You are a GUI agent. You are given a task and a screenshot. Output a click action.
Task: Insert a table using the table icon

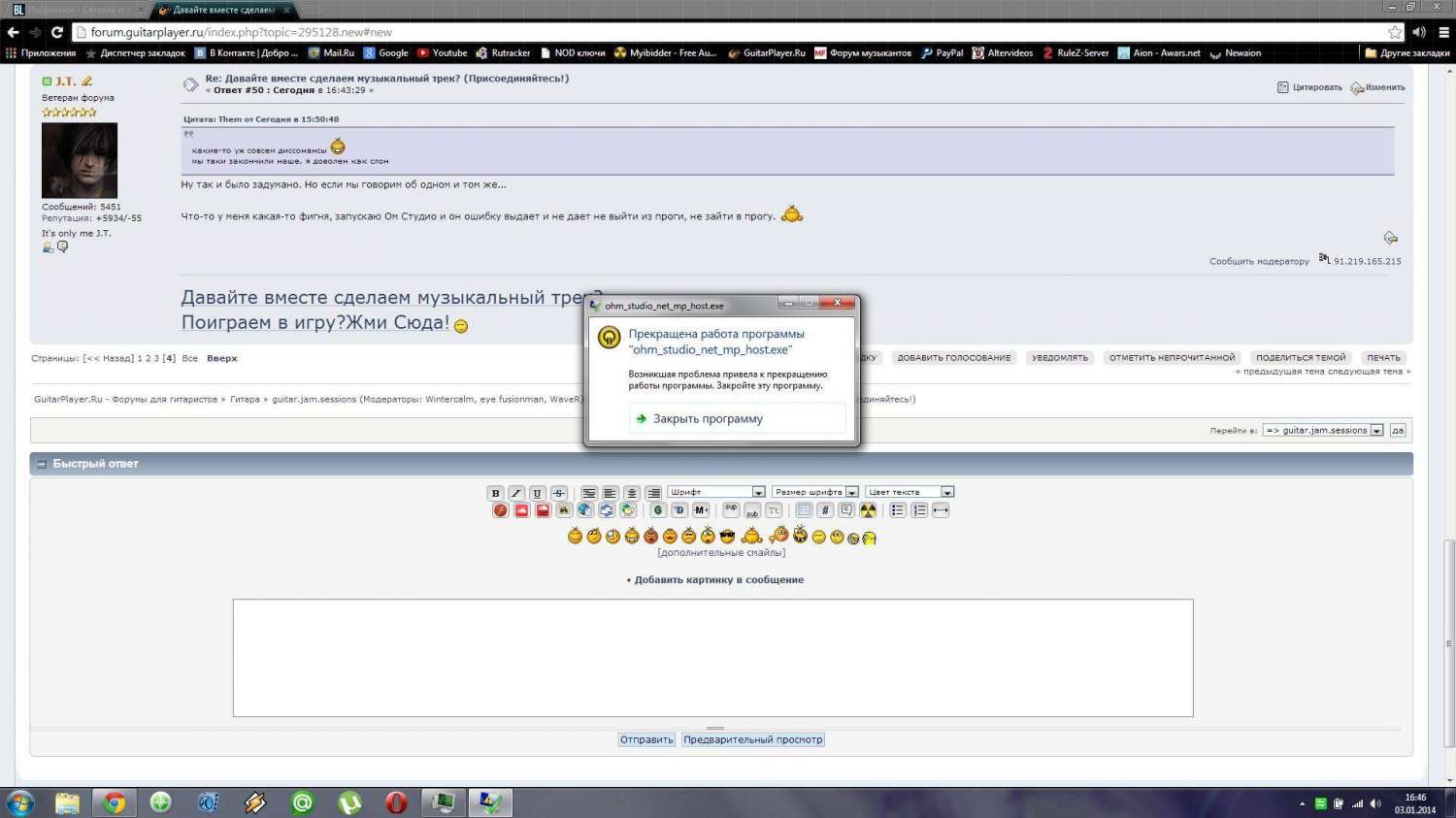804,510
